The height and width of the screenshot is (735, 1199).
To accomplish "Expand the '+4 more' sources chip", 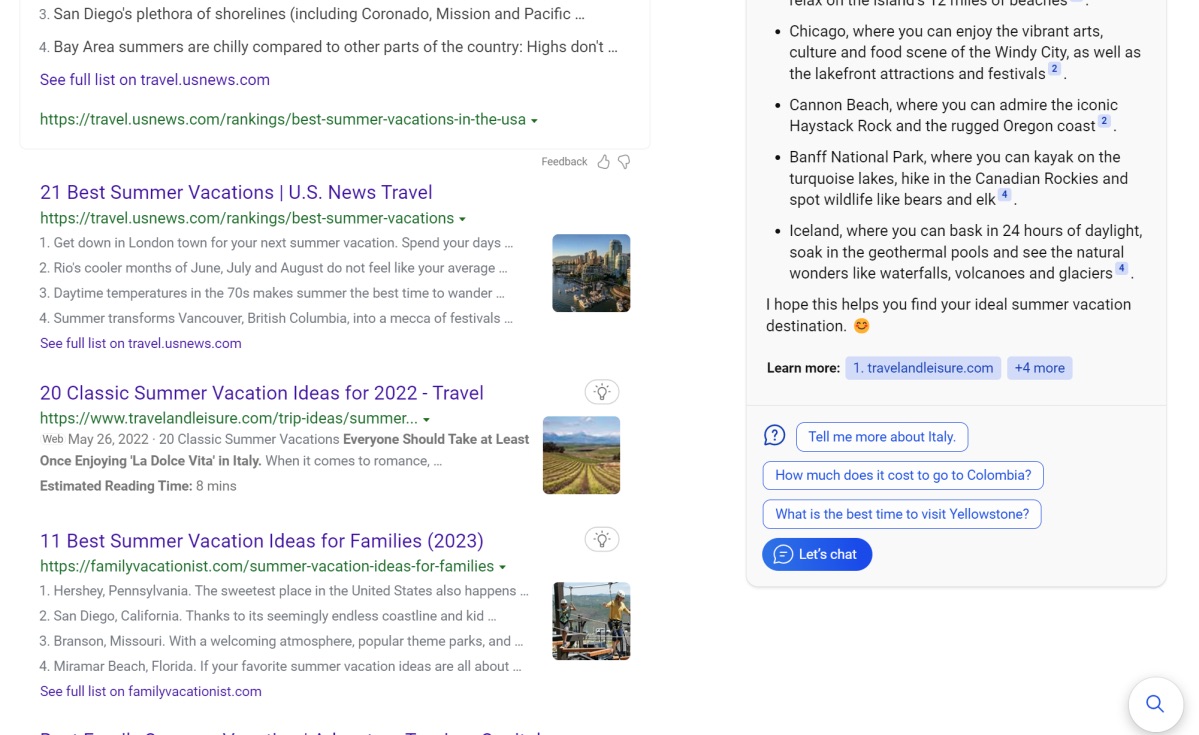I will (x=1039, y=368).
